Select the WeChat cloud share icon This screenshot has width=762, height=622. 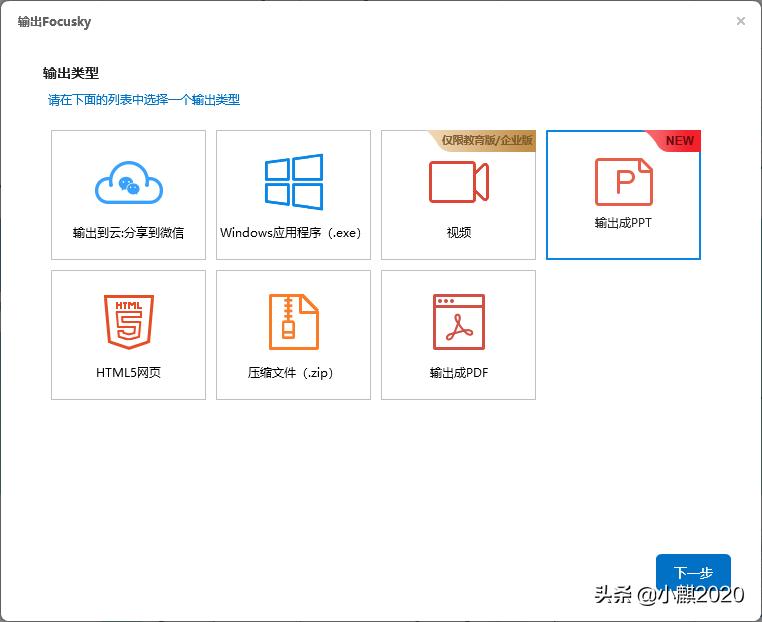point(129,183)
